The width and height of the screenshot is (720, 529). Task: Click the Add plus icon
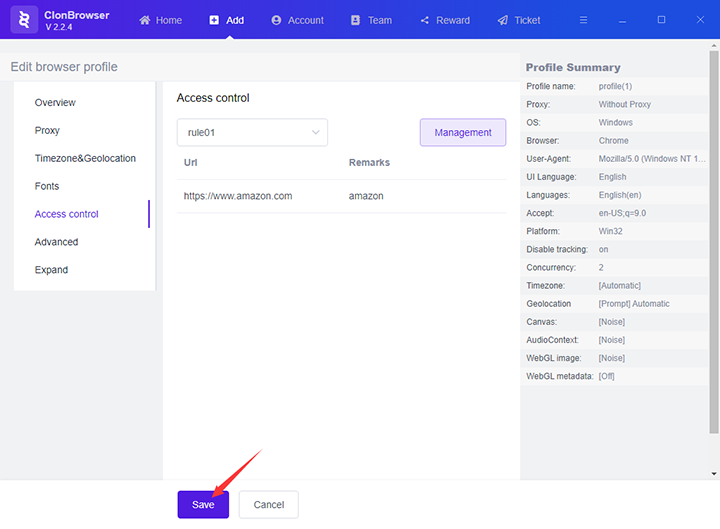pos(214,20)
